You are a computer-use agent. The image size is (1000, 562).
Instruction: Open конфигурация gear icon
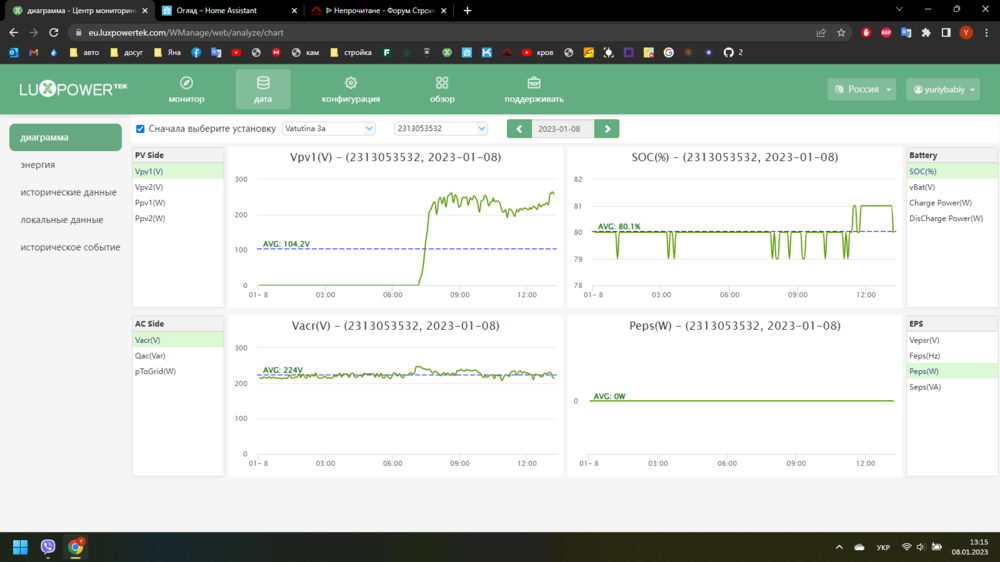pyautogui.click(x=350, y=83)
